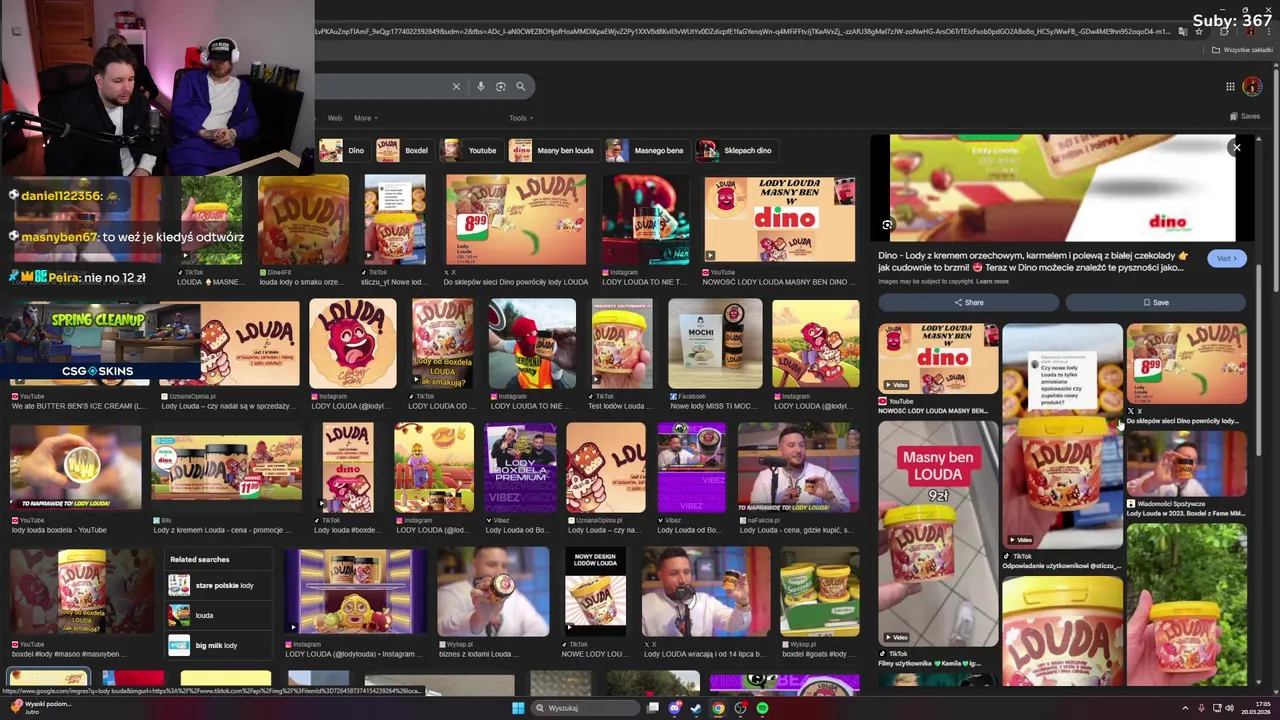The width and height of the screenshot is (1280, 720).
Task: Open the naFakcie.pl Lody Louda result
Action: coord(798,467)
